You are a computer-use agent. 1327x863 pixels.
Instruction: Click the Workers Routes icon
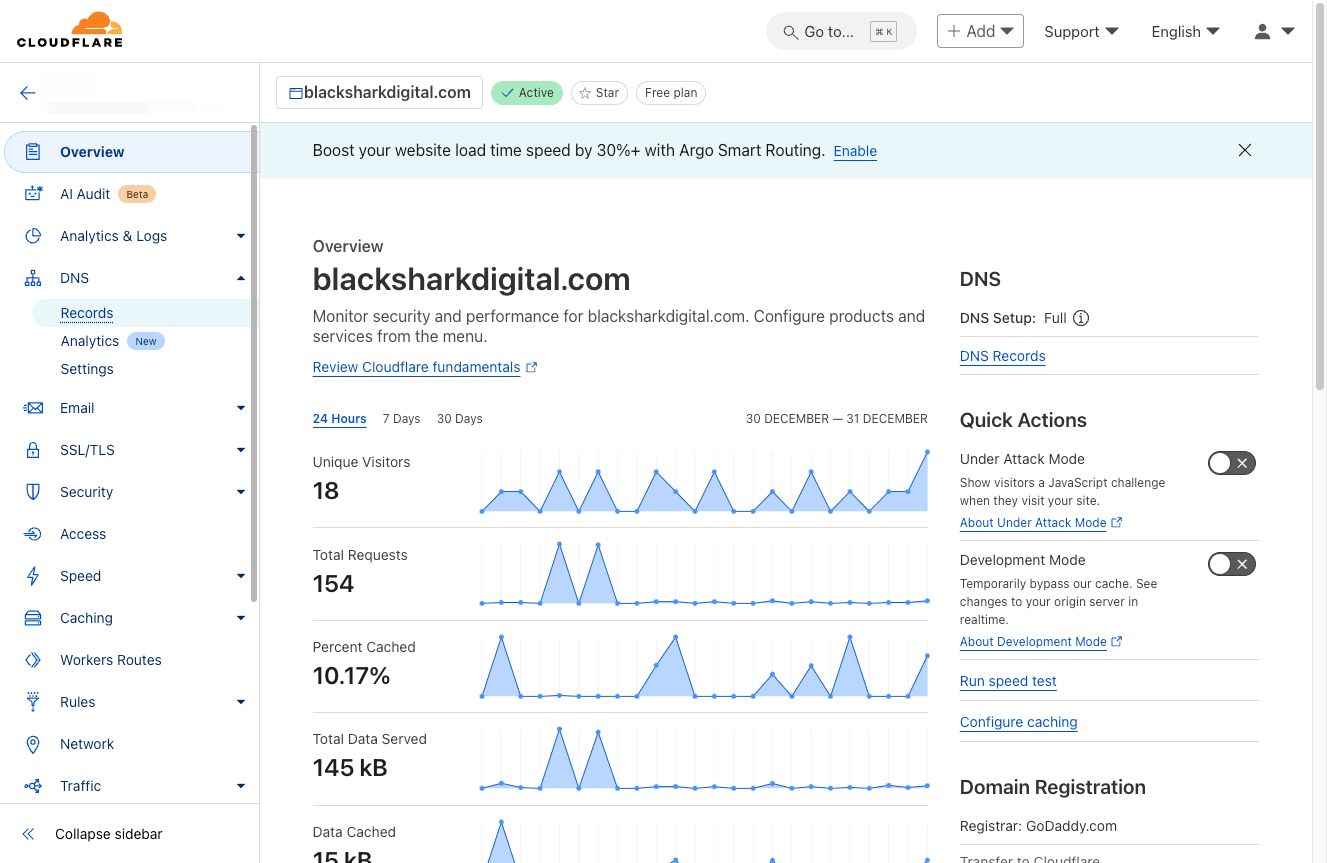point(33,660)
